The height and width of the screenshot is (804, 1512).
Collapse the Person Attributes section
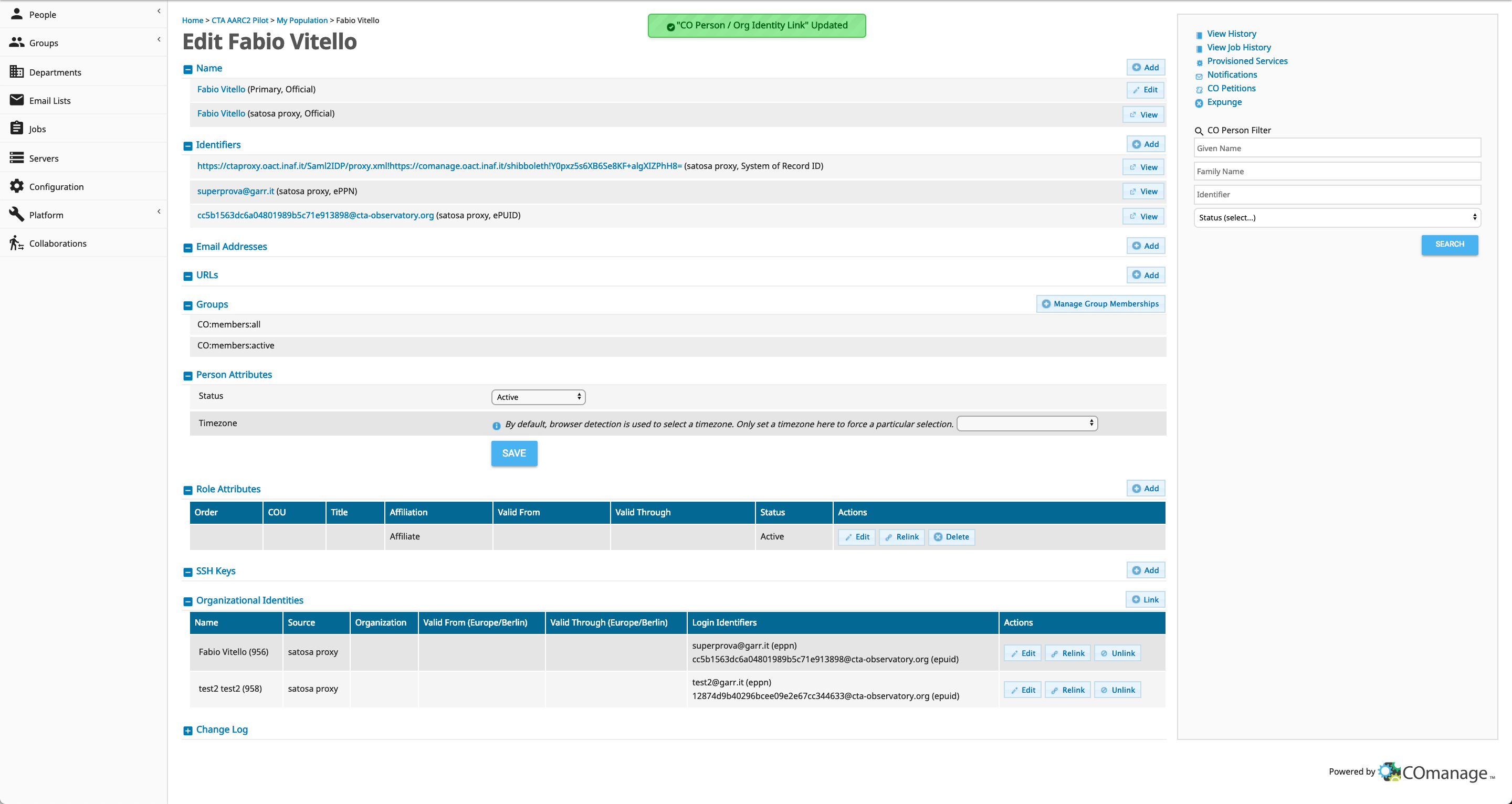[x=188, y=376]
